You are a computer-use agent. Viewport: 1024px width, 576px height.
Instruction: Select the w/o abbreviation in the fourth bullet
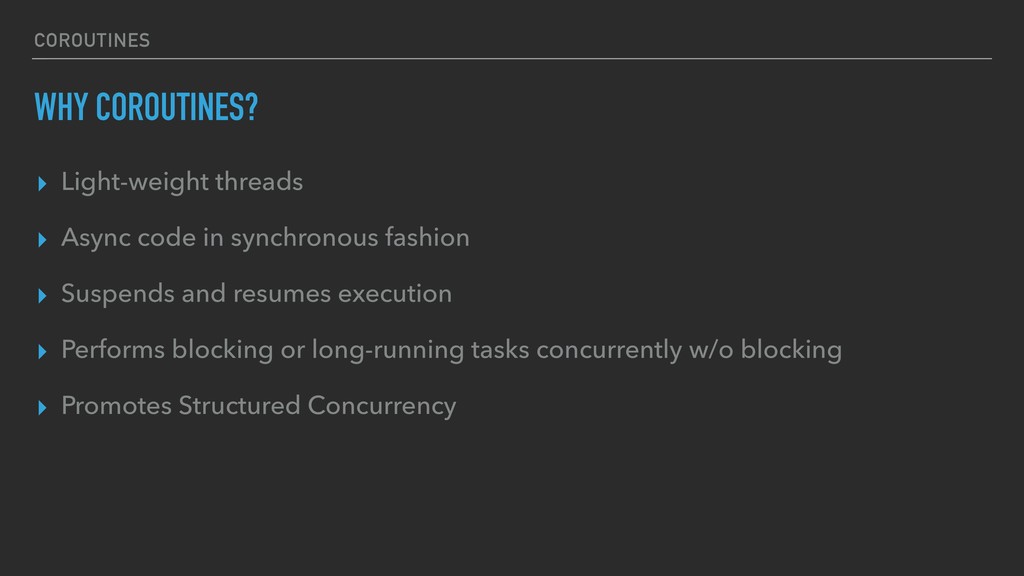711,350
